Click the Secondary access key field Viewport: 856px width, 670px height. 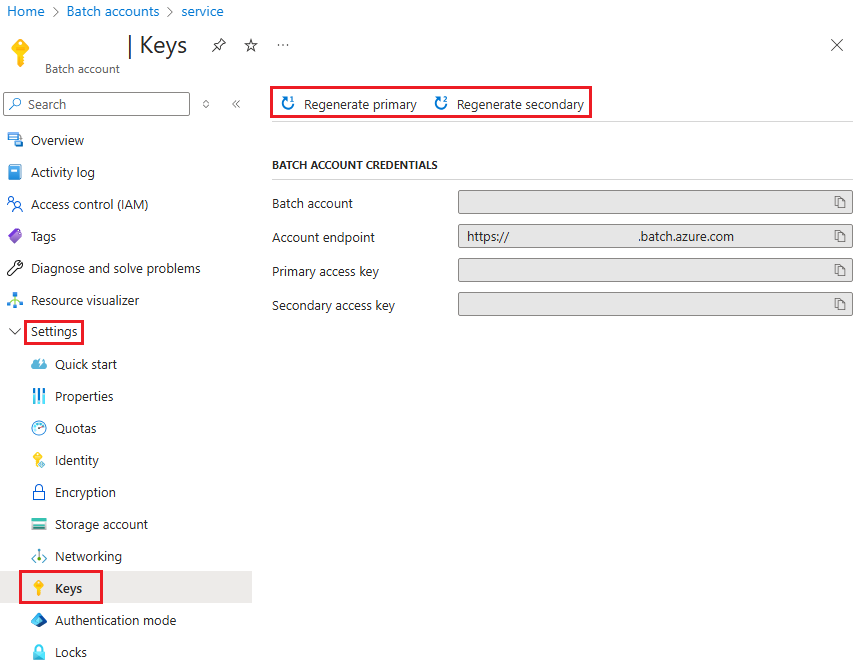(x=655, y=304)
